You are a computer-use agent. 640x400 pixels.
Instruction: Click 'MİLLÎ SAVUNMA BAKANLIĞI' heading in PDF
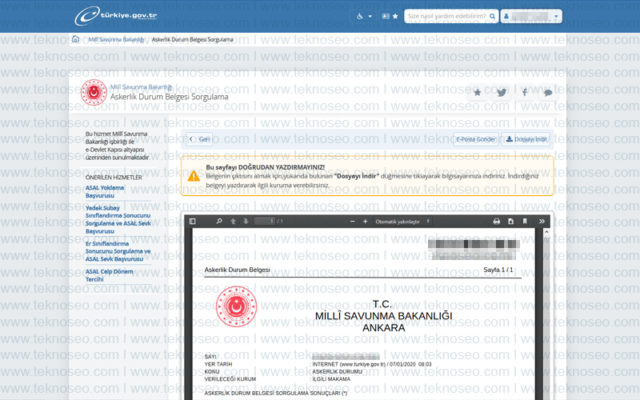(x=383, y=316)
